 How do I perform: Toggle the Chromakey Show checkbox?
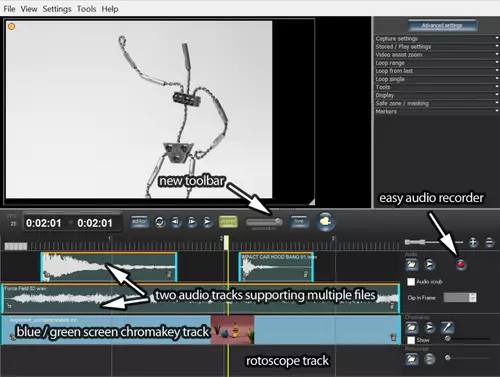click(411, 340)
